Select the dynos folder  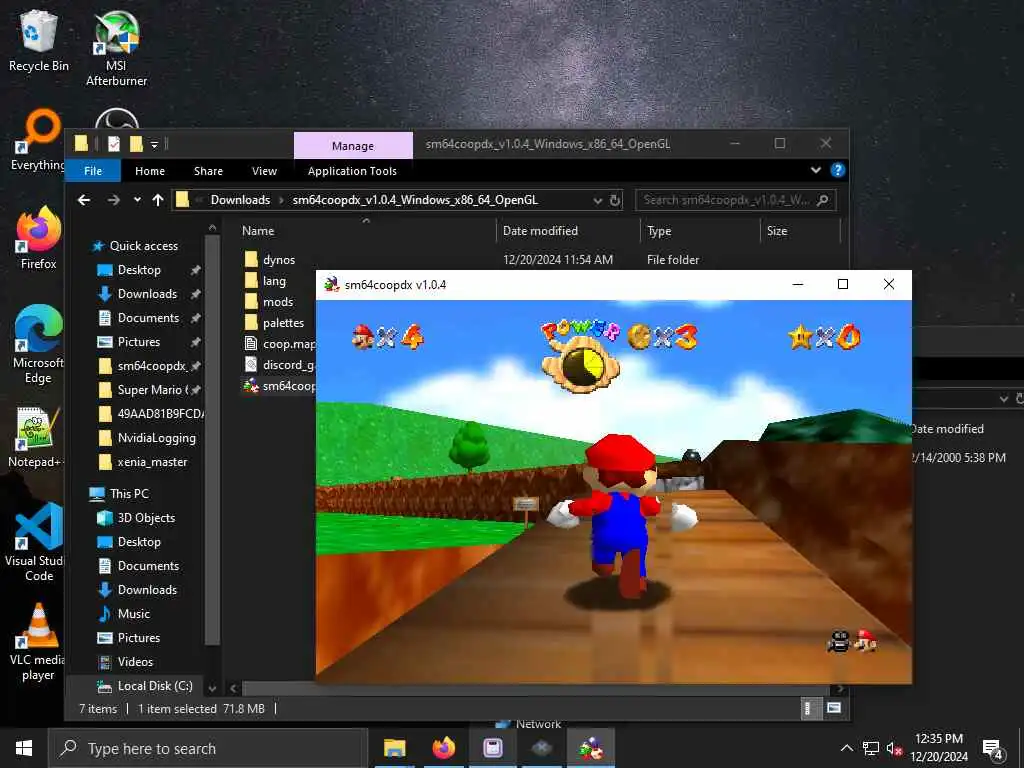279,260
